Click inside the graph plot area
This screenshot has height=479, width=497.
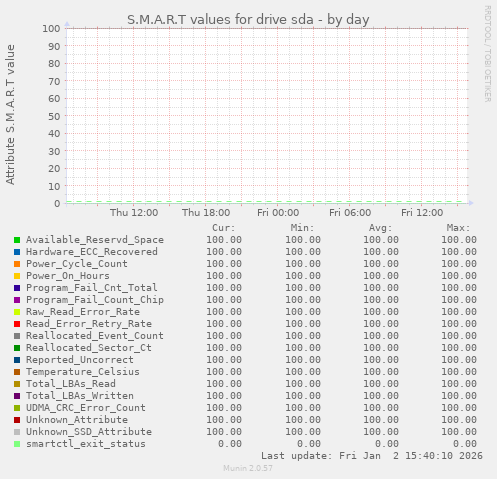pyautogui.click(x=267, y=116)
